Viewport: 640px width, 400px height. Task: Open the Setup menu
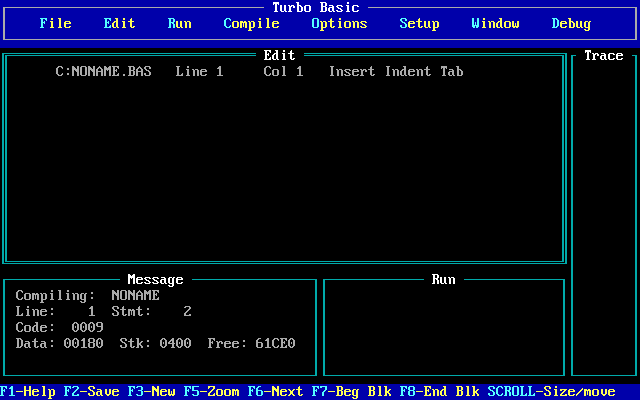click(419, 24)
